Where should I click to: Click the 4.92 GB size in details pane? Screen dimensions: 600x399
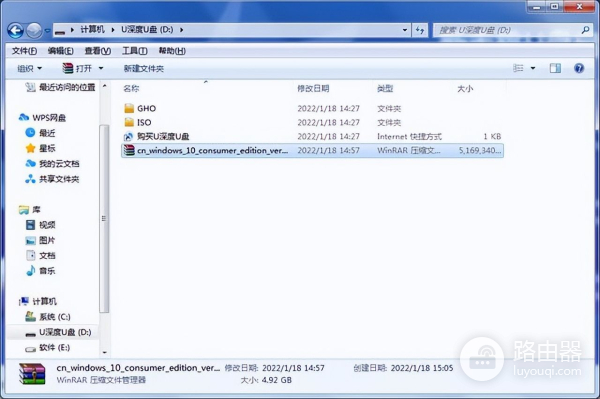(x=276, y=380)
